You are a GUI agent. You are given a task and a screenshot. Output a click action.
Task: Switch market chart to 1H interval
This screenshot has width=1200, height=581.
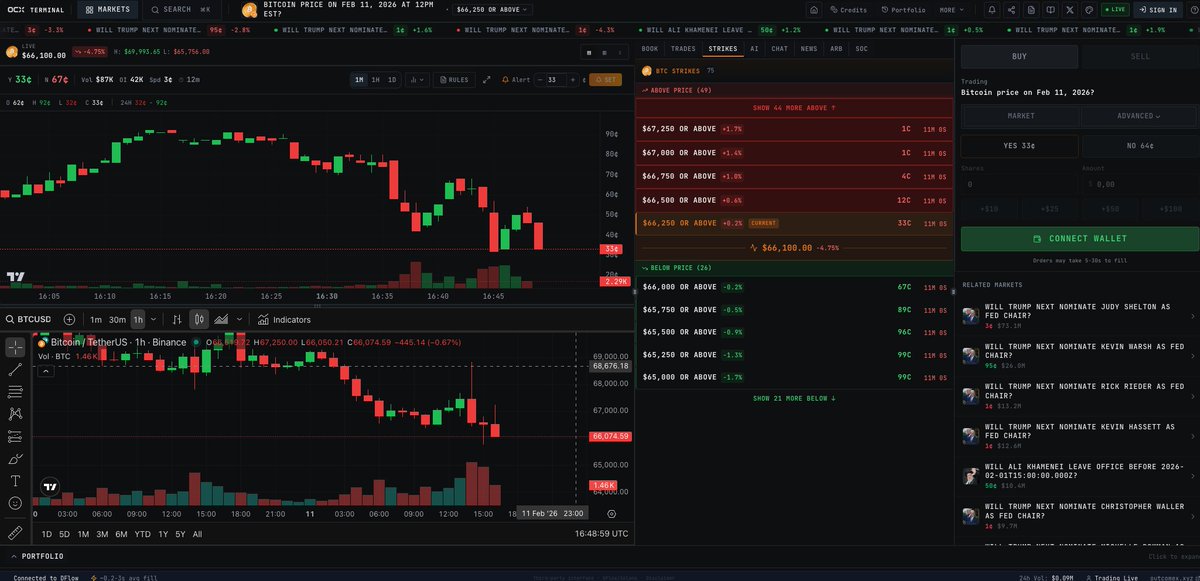tap(376, 80)
